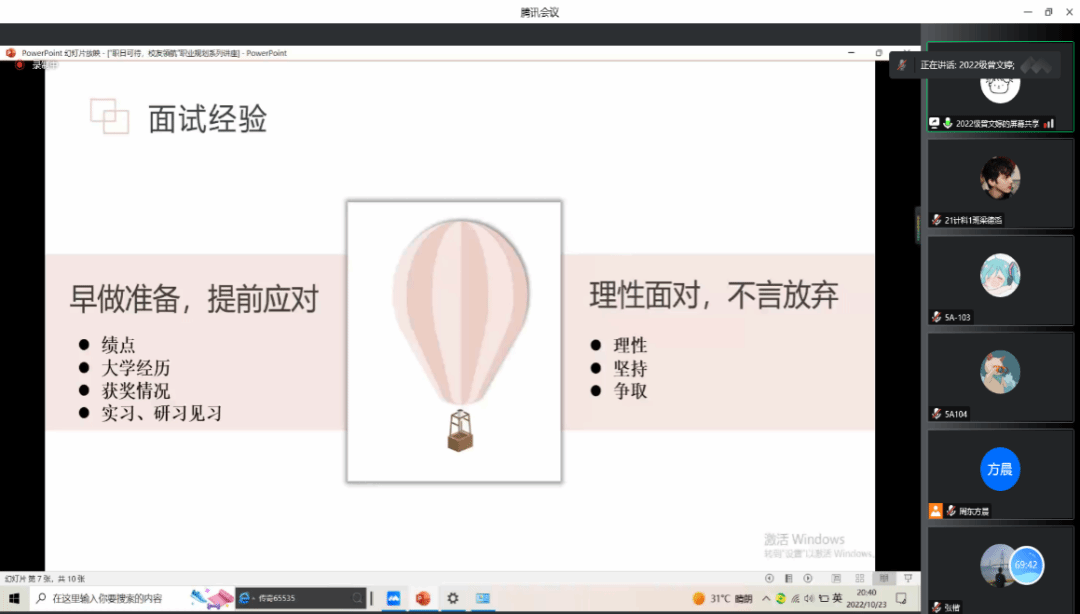Click the muted microphone icon in the speaking banner
Screen dimensions: 1080x614
pos(902,65)
